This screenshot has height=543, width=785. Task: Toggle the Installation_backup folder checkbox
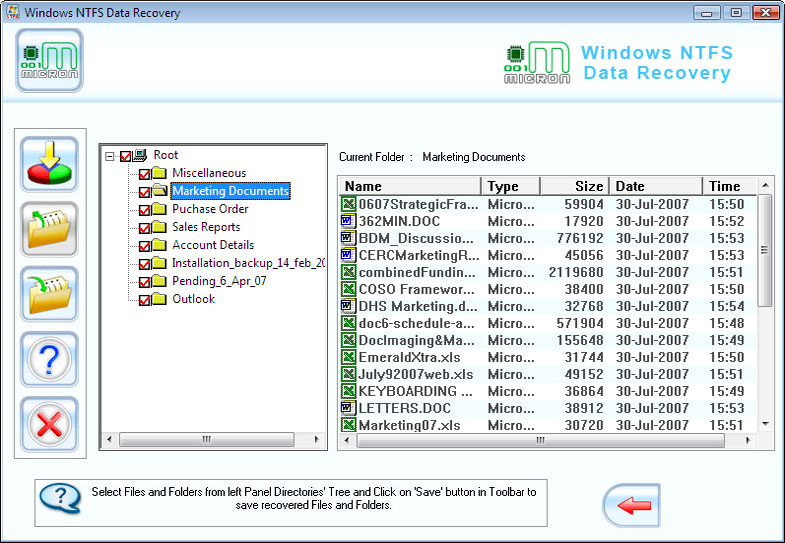pos(144,264)
